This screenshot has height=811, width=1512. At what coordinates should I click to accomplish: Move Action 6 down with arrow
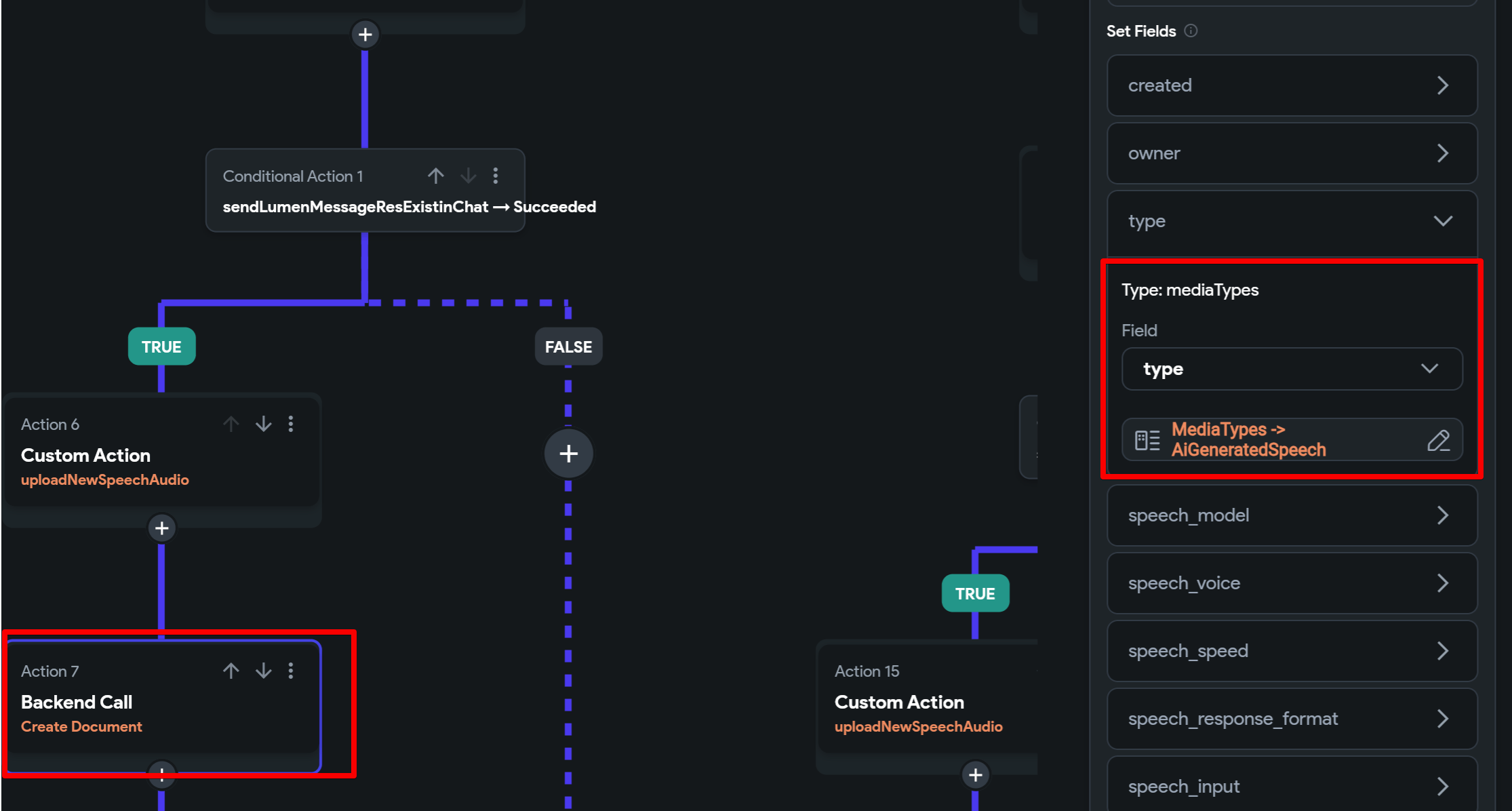click(263, 424)
